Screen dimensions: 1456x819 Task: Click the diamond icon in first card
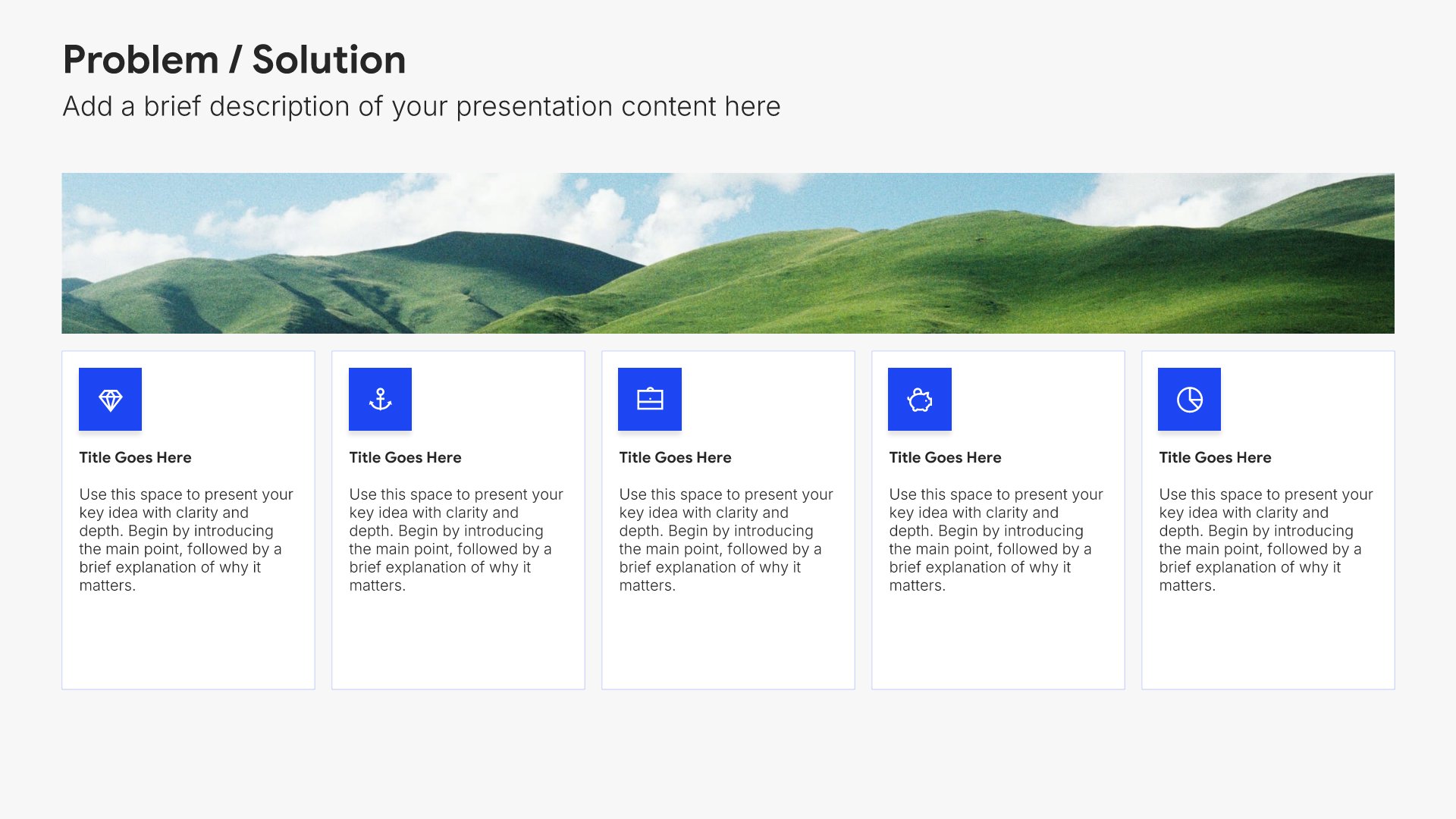(x=110, y=400)
